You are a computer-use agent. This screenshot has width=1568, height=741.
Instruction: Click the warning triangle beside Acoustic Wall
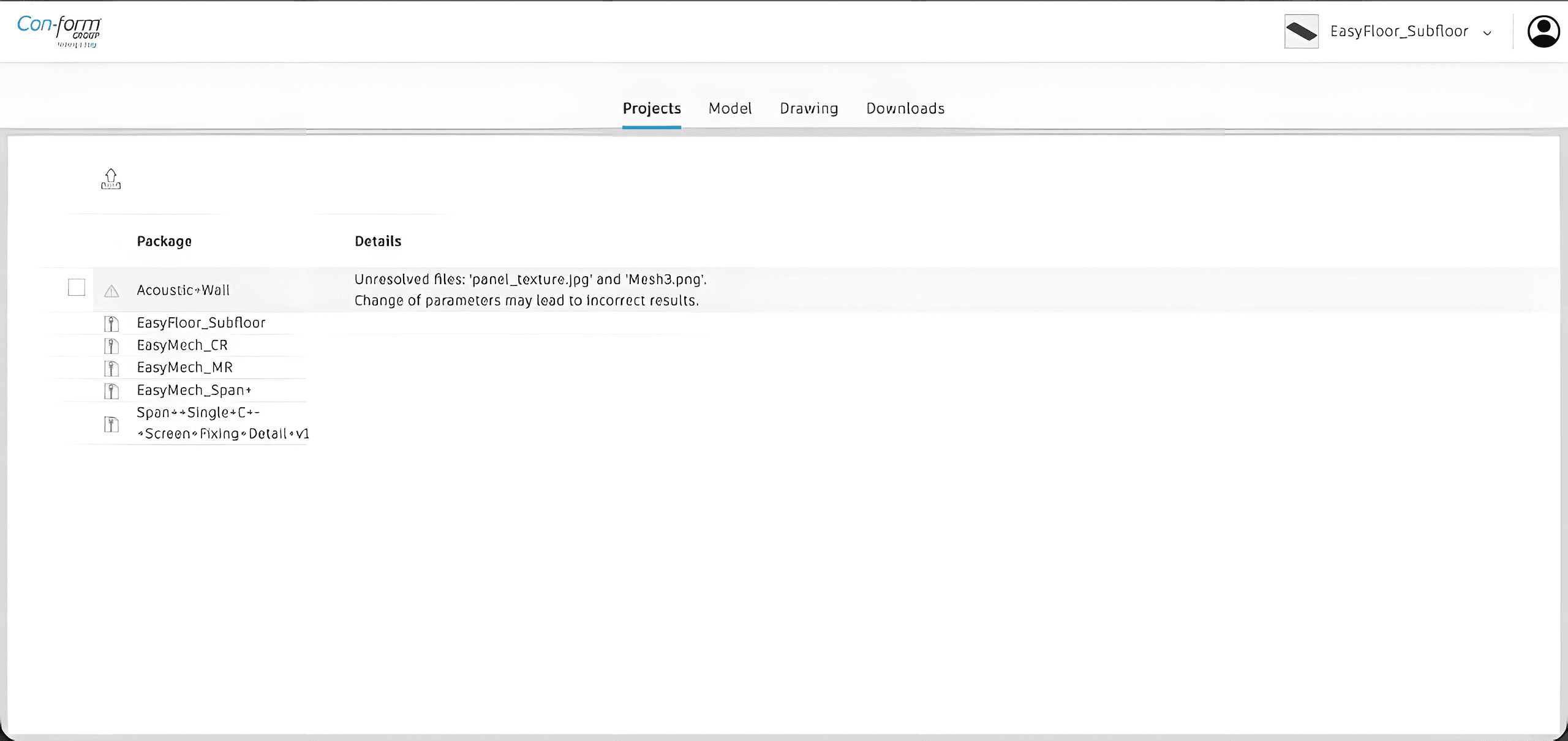point(111,291)
